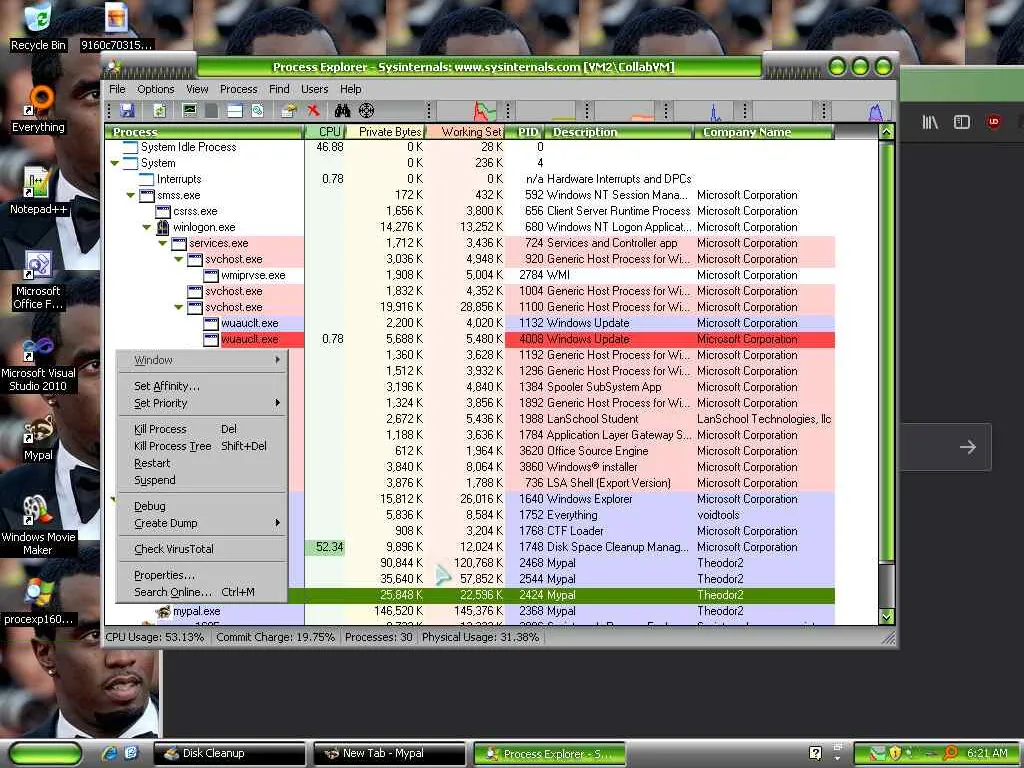
Task: Choose Suspend from the context menu
Action: click(x=202, y=480)
